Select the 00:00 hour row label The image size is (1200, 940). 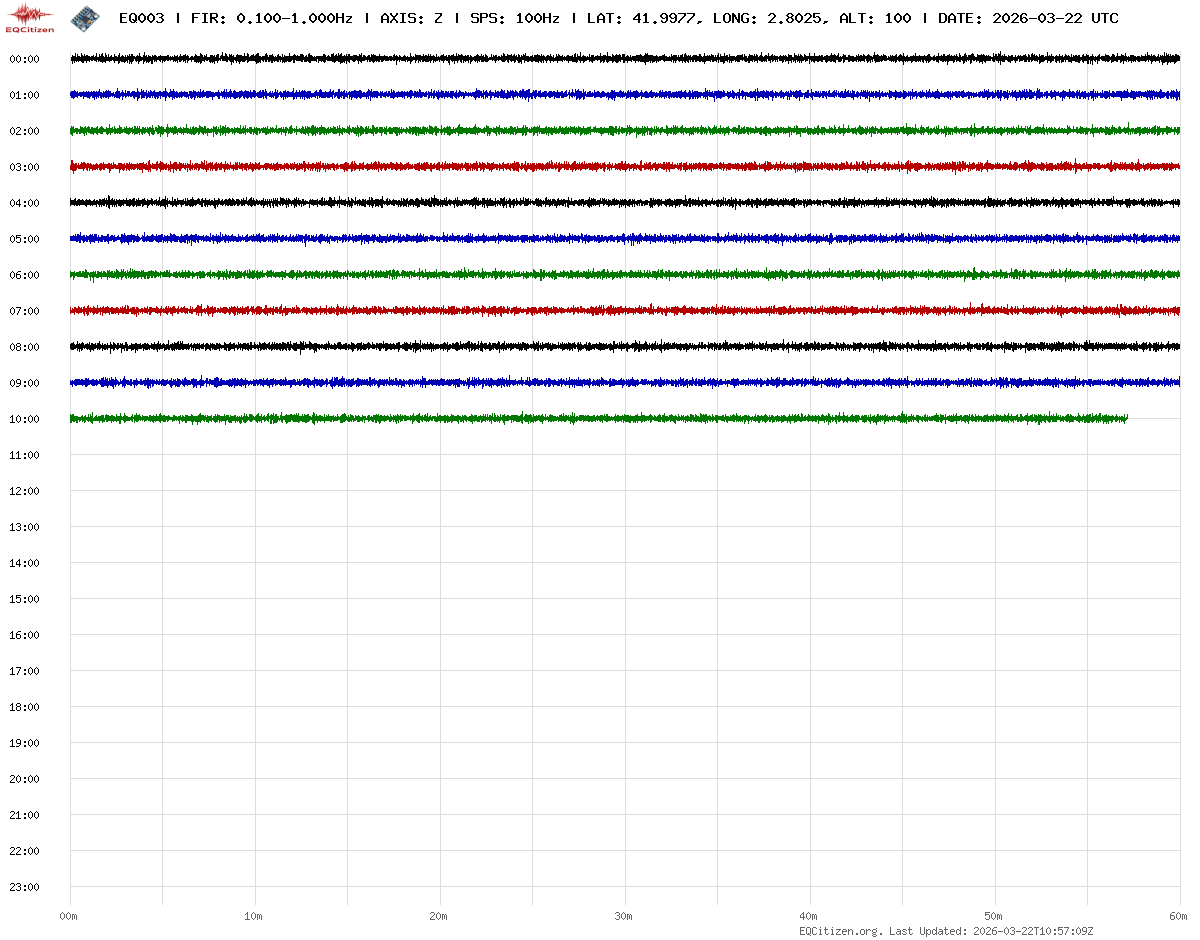(x=24, y=59)
